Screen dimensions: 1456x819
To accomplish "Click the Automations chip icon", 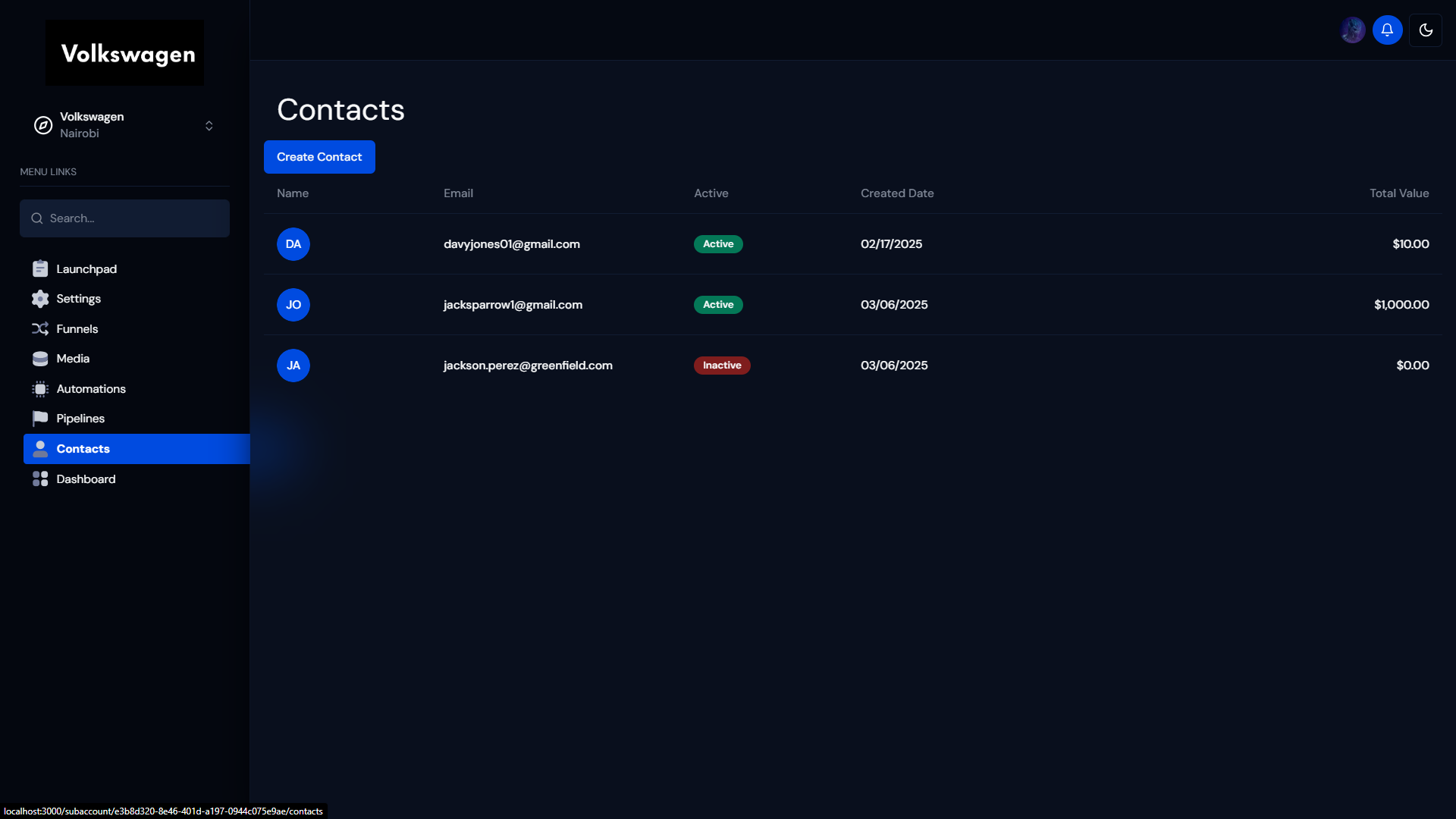I will point(40,389).
